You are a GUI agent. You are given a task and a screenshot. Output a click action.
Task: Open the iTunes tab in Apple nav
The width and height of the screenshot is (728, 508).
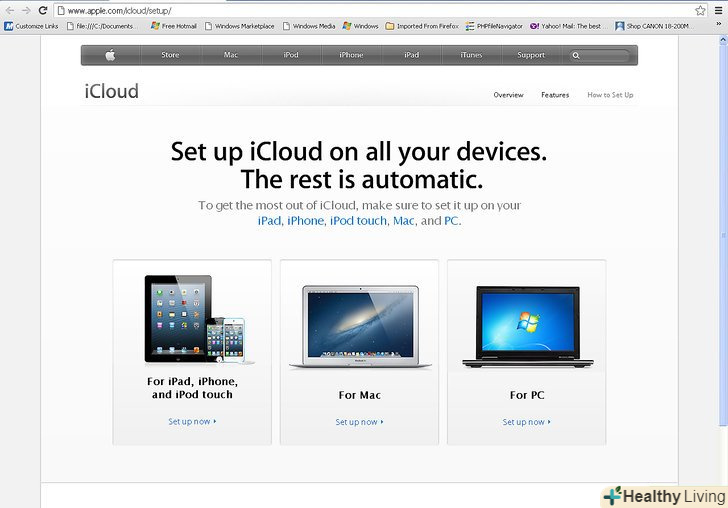(x=471, y=55)
